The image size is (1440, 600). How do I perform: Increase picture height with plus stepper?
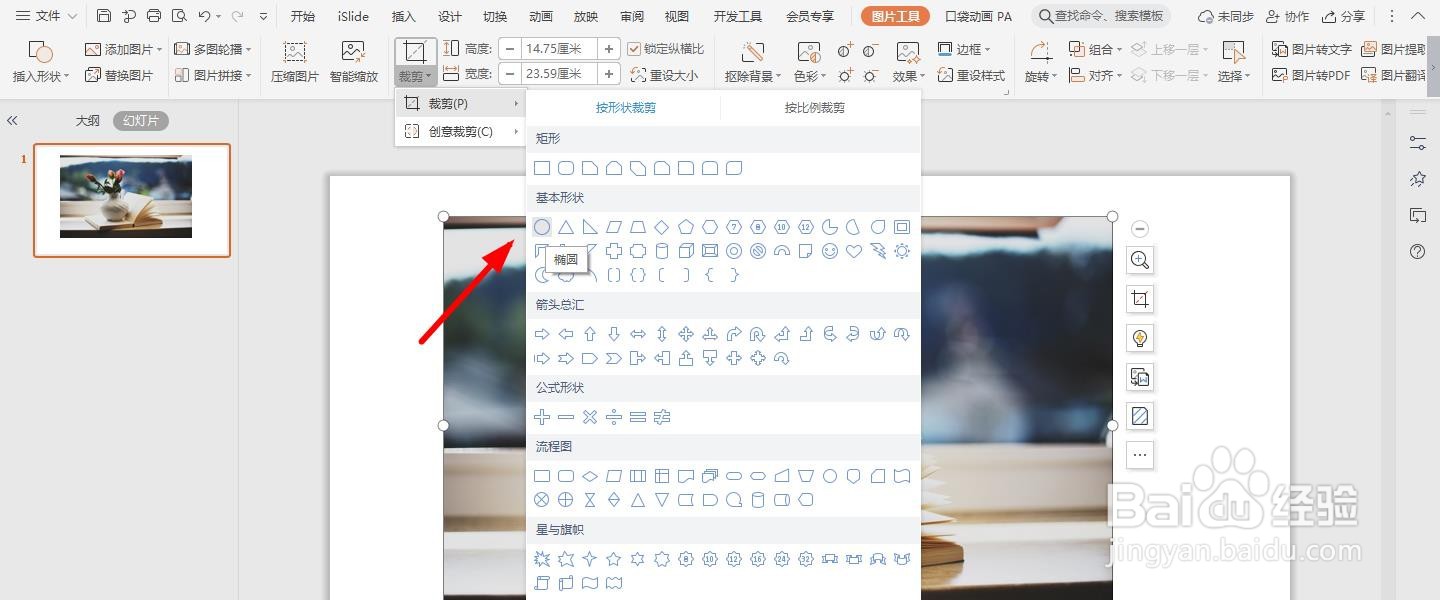pyautogui.click(x=608, y=49)
